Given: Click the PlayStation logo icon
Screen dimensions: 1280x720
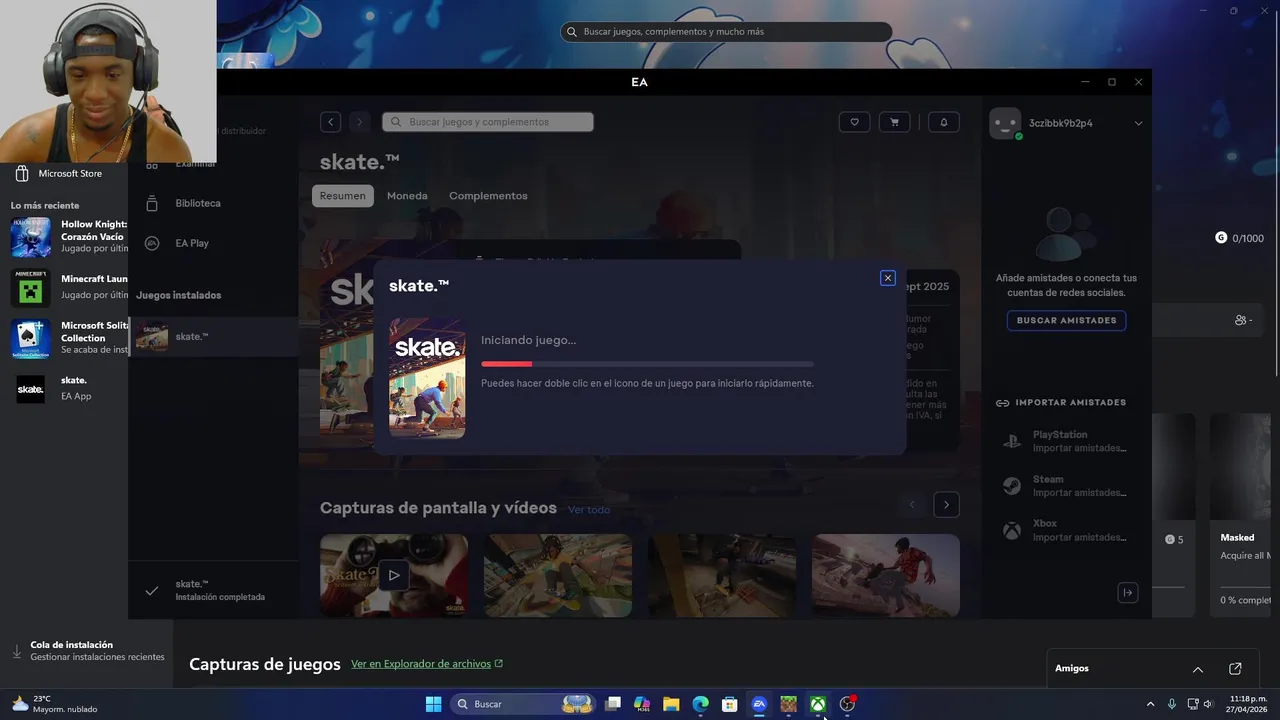Looking at the screenshot, I should point(1012,441).
